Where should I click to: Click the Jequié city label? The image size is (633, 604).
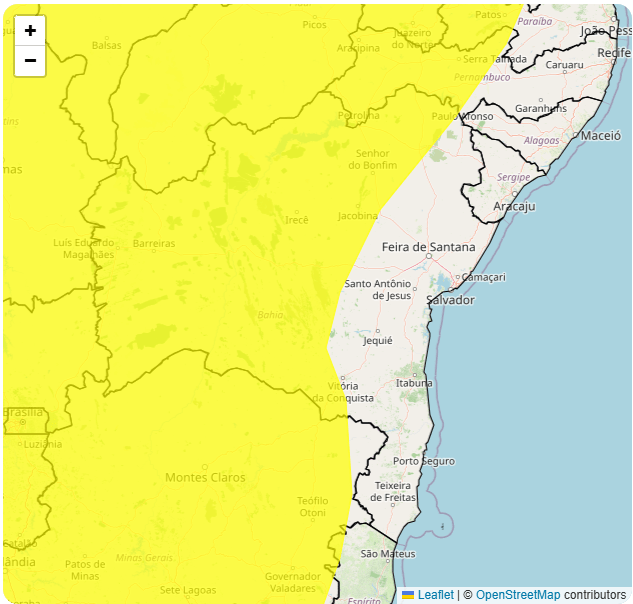tap(377, 340)
